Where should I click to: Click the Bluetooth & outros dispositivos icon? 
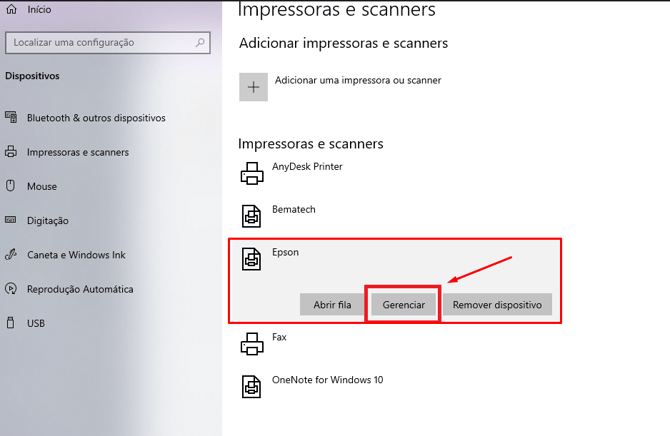click(11, 118)
